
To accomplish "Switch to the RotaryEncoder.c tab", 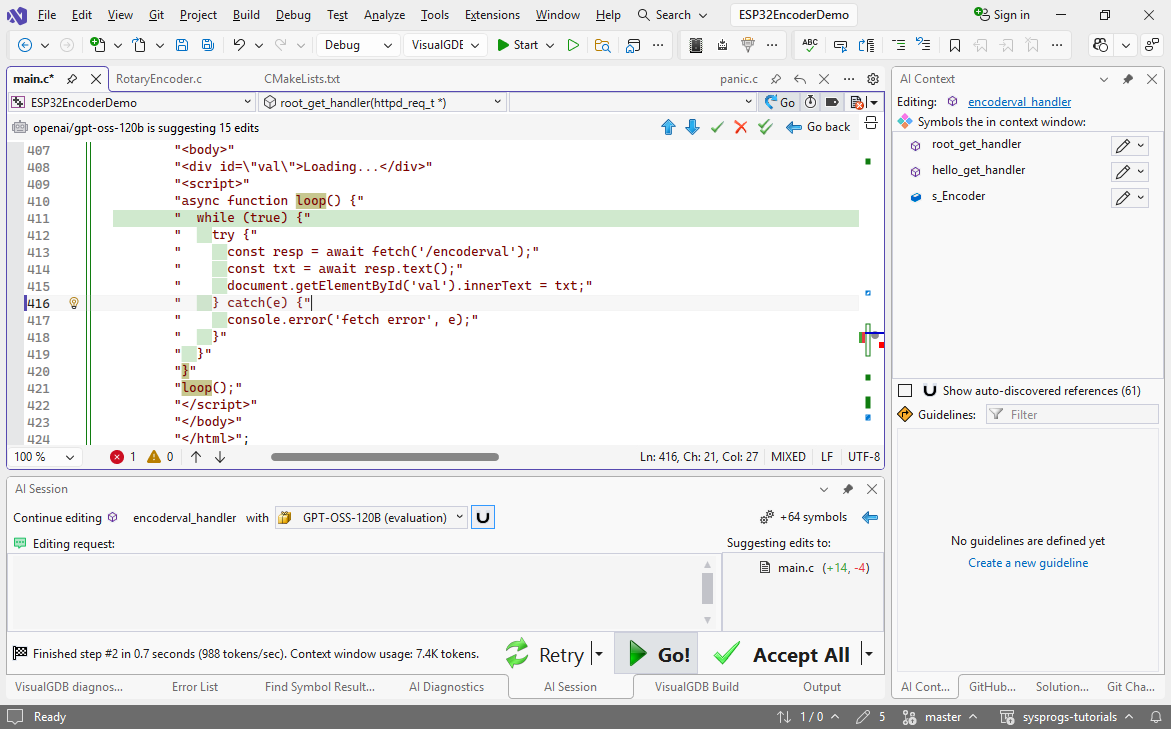I will 159,79.
